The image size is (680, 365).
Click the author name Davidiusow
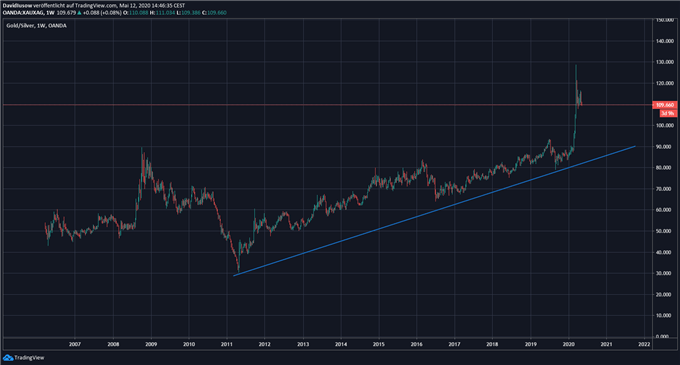pyautogui.click(x=16, y=6)
